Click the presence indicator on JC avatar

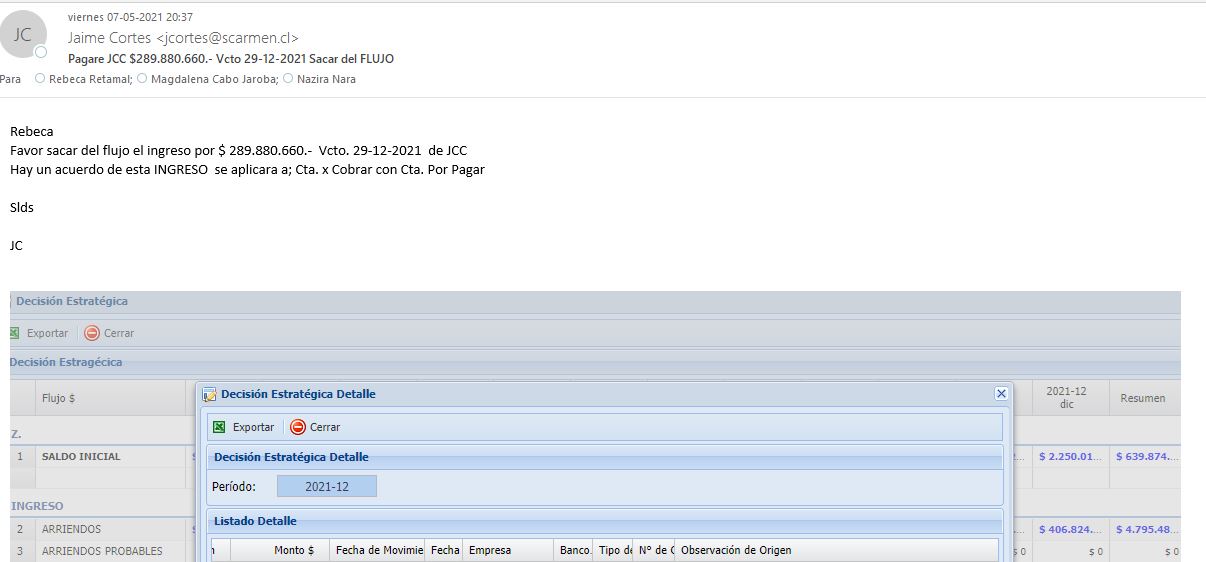tap(41, 52)
